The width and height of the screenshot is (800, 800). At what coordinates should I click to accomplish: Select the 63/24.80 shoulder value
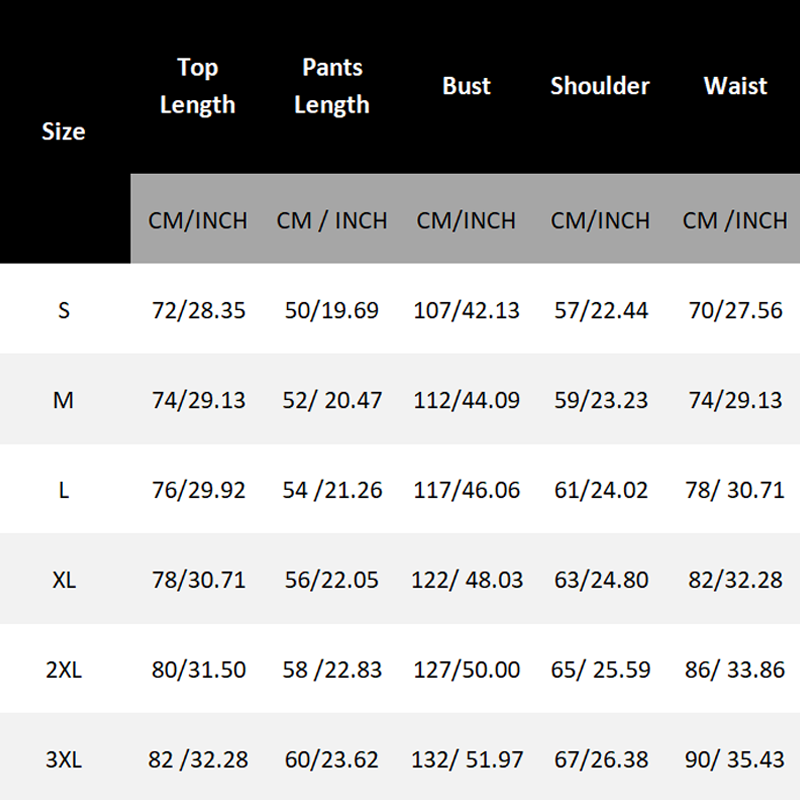tap(600, 580)
